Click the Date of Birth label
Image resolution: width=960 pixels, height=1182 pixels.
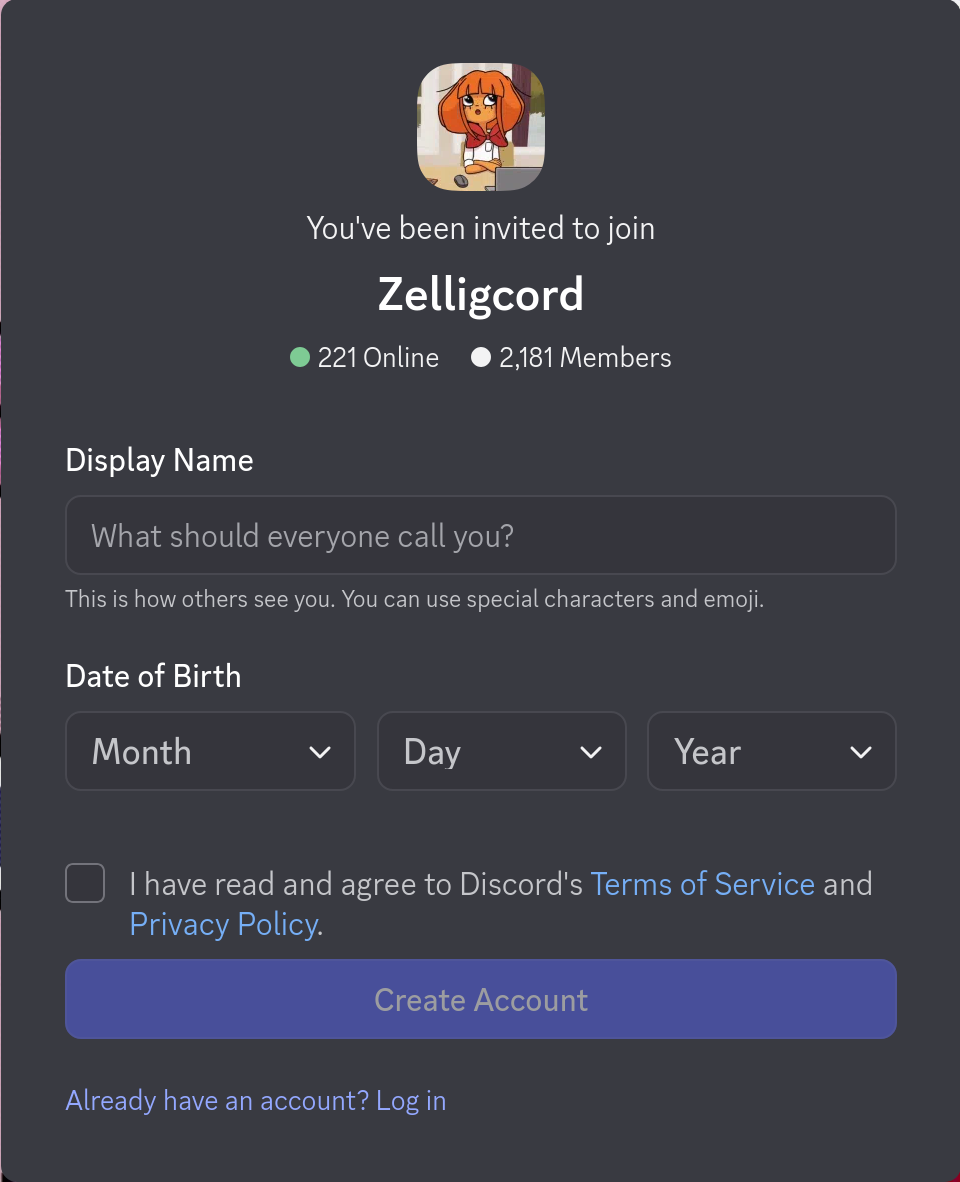pyautogui.click(x=153, y=676)
